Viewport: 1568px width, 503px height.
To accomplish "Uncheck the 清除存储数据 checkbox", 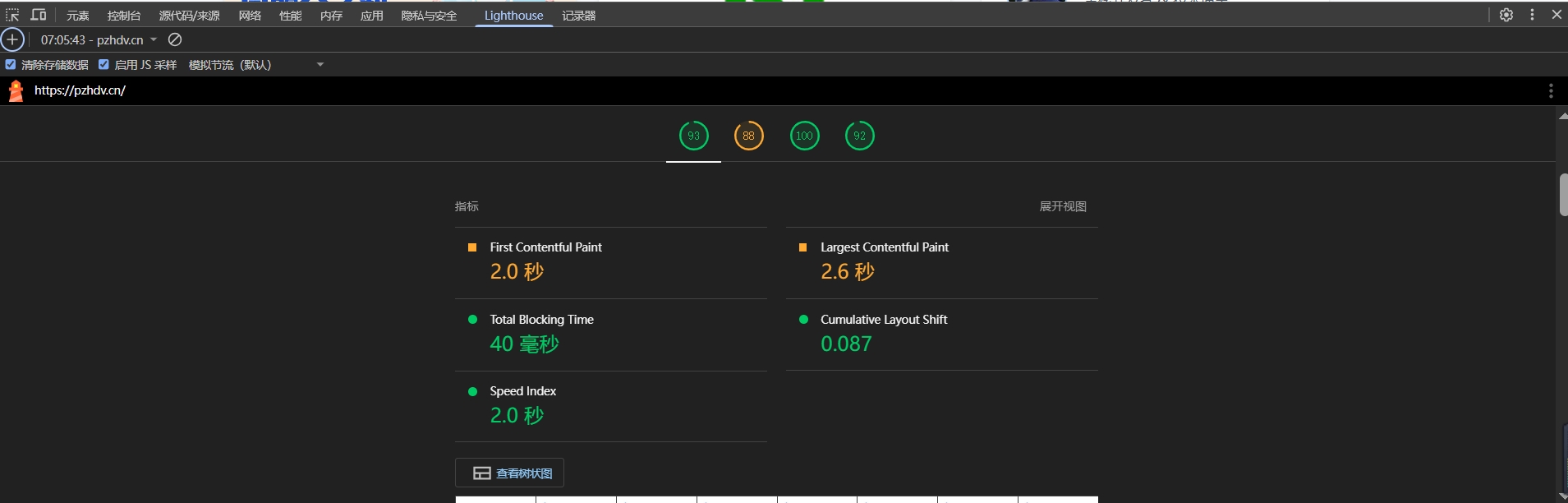I will click(11, 64).
